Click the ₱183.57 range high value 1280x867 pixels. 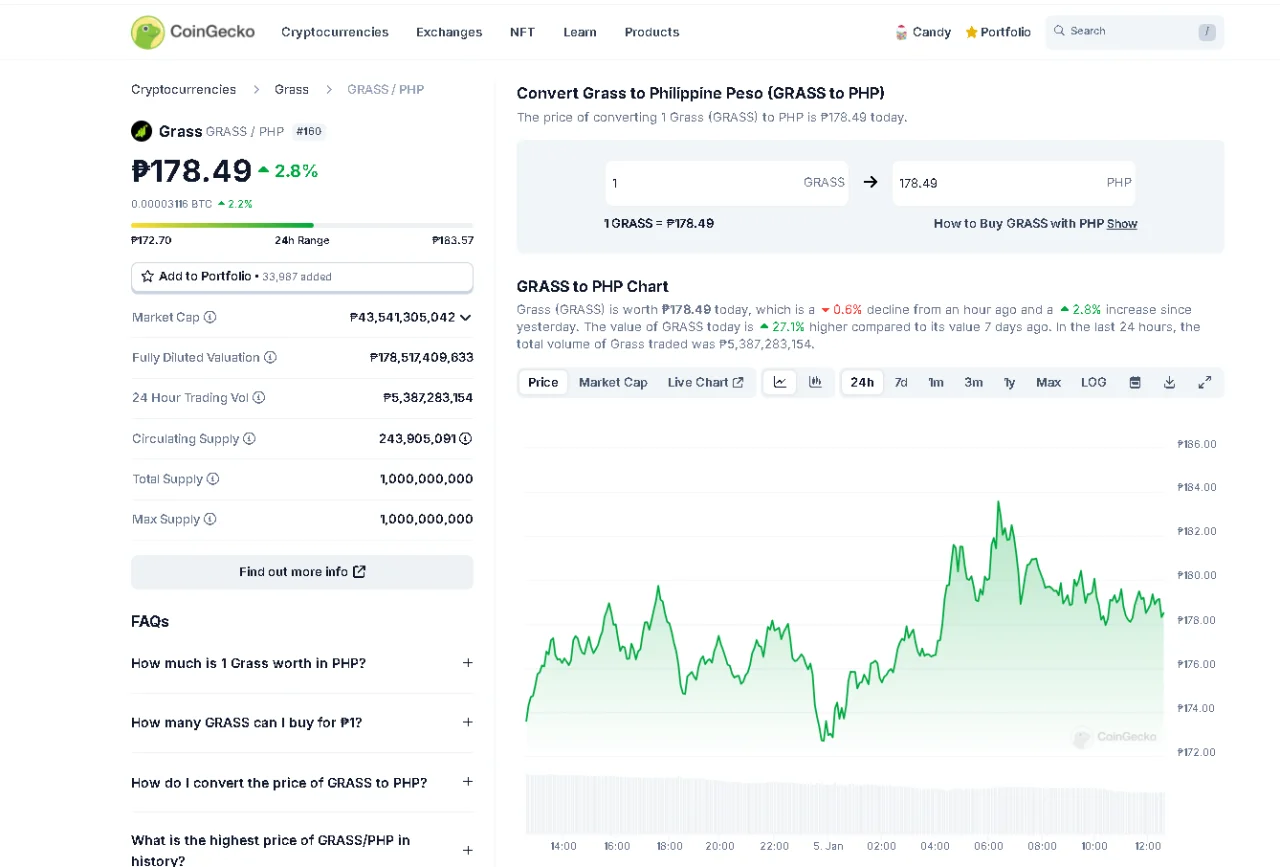(x=453, y=241)
